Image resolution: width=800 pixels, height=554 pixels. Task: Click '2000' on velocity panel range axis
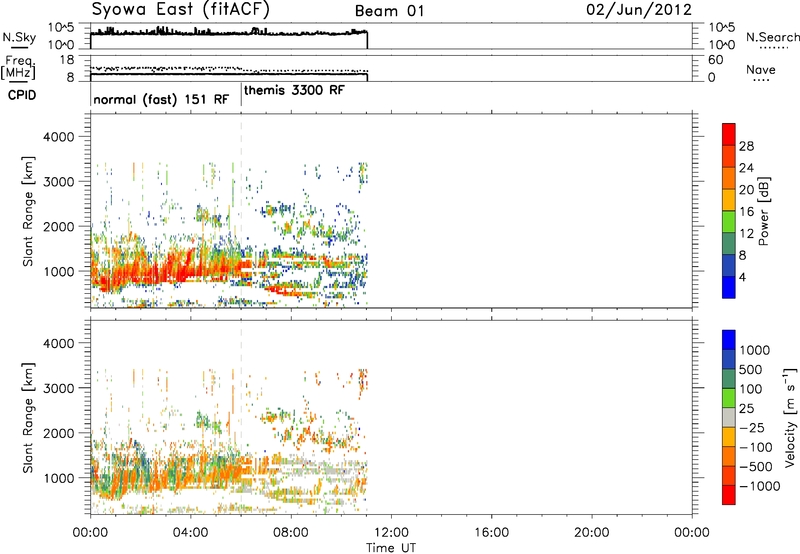tap(58, 433)
